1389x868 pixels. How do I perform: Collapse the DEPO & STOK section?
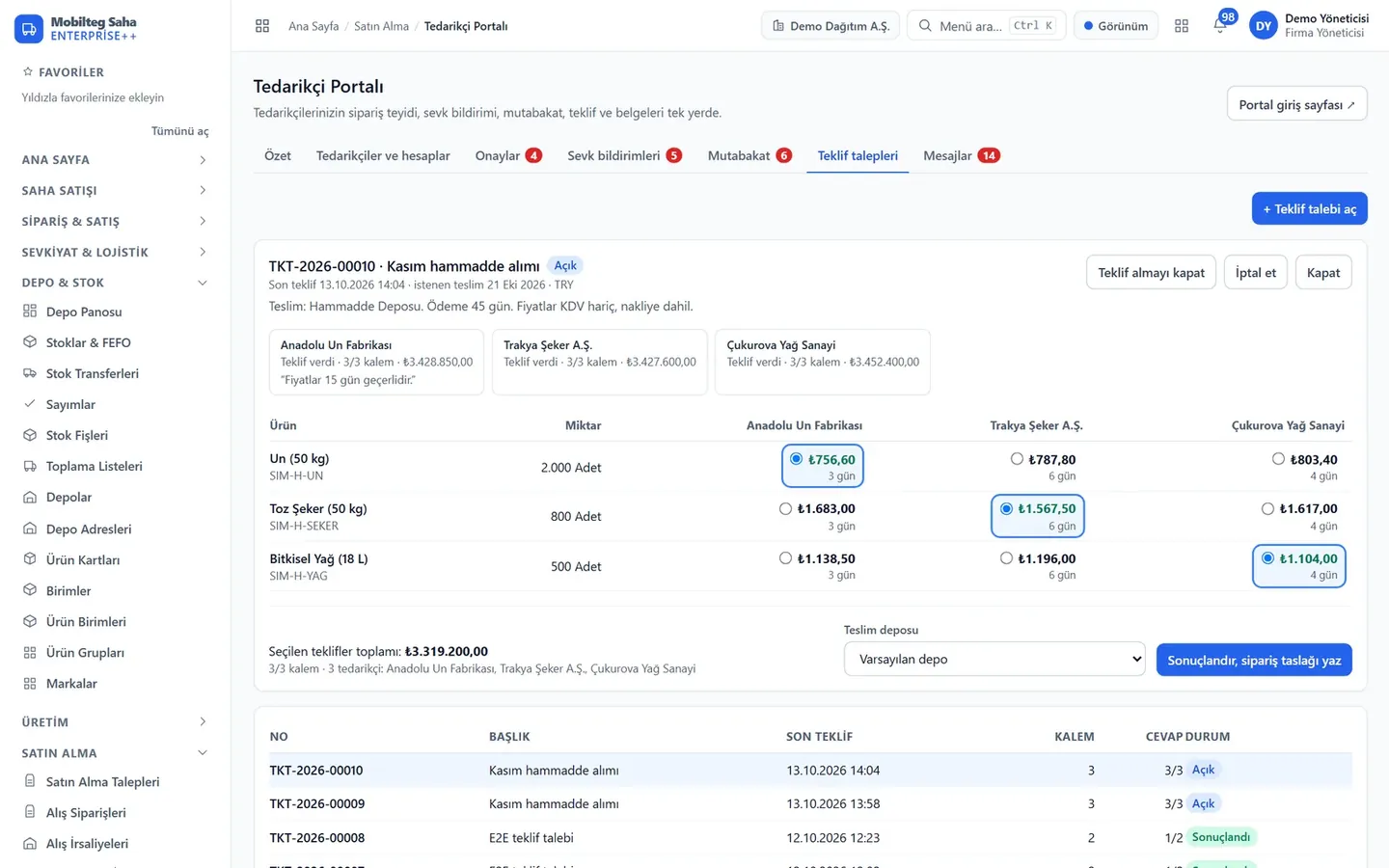115,283
